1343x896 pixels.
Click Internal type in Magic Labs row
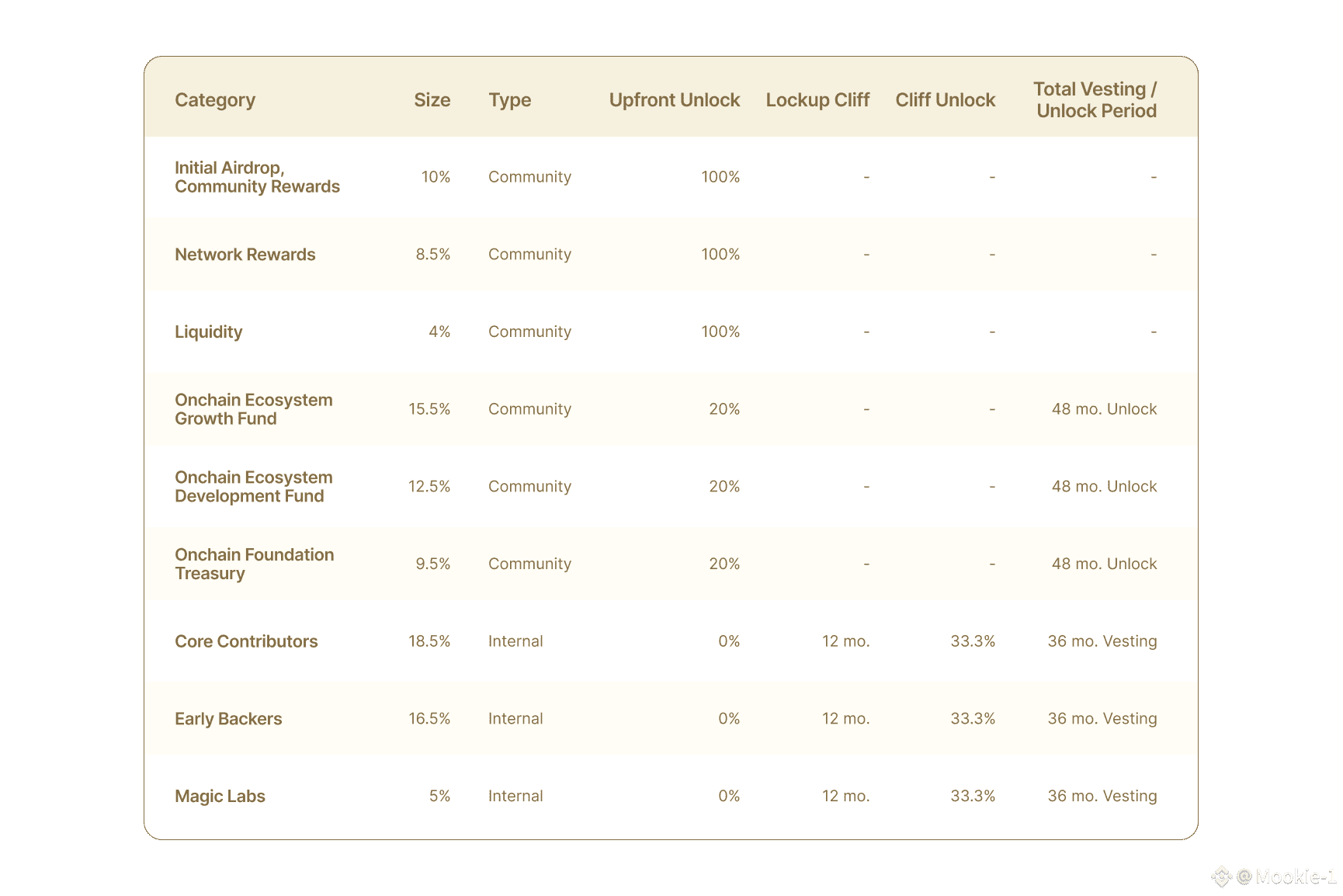coord(515,796)
